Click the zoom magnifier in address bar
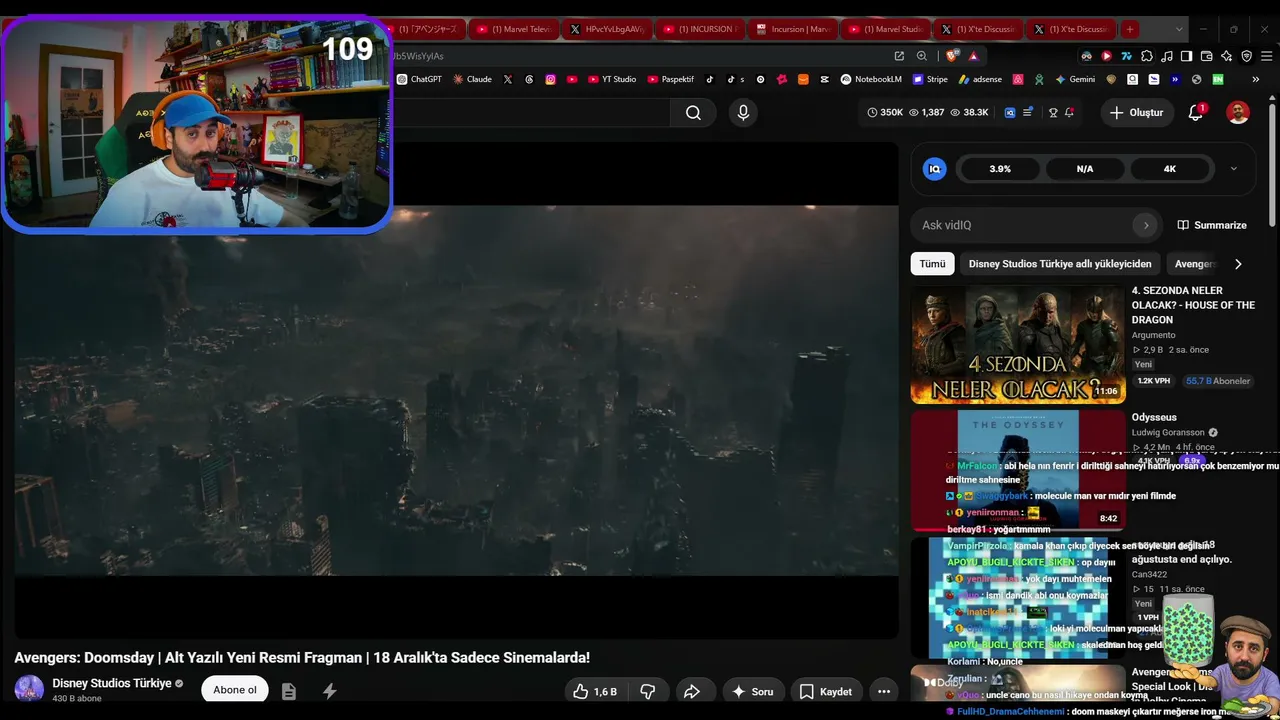Screen dimensions: 1280x720 pos(922,56)
